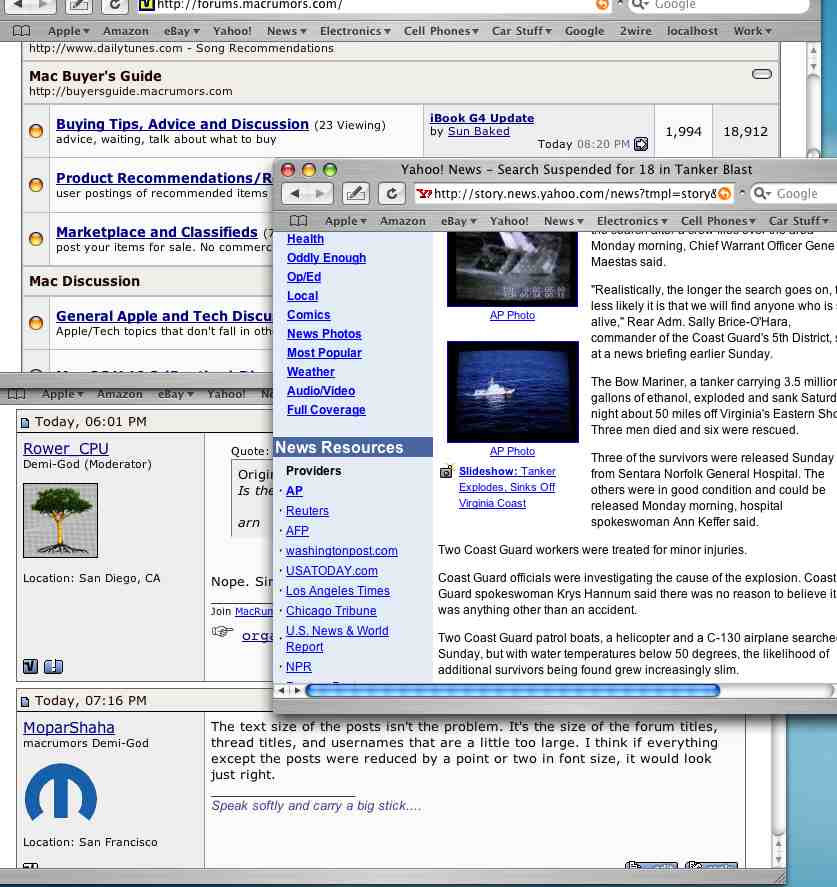Viewport: 837px width, 887px height.
Task: Click the status icon beside Product Recommendations forum
Action: click(36, 185)
